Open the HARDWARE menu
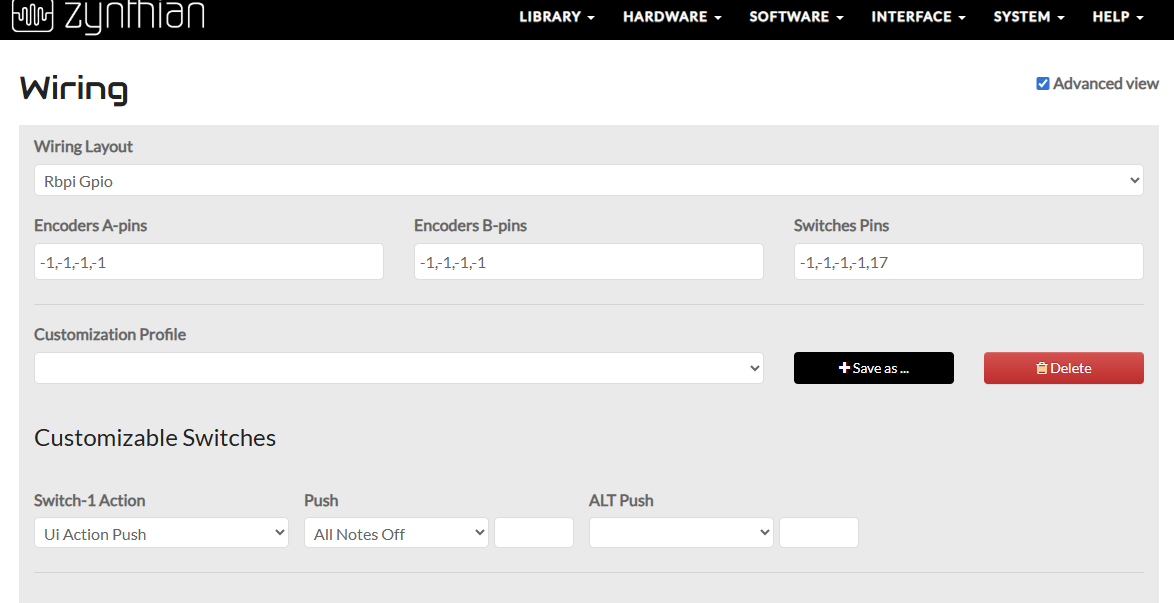The image size is (1174, 603). (671, 17)
